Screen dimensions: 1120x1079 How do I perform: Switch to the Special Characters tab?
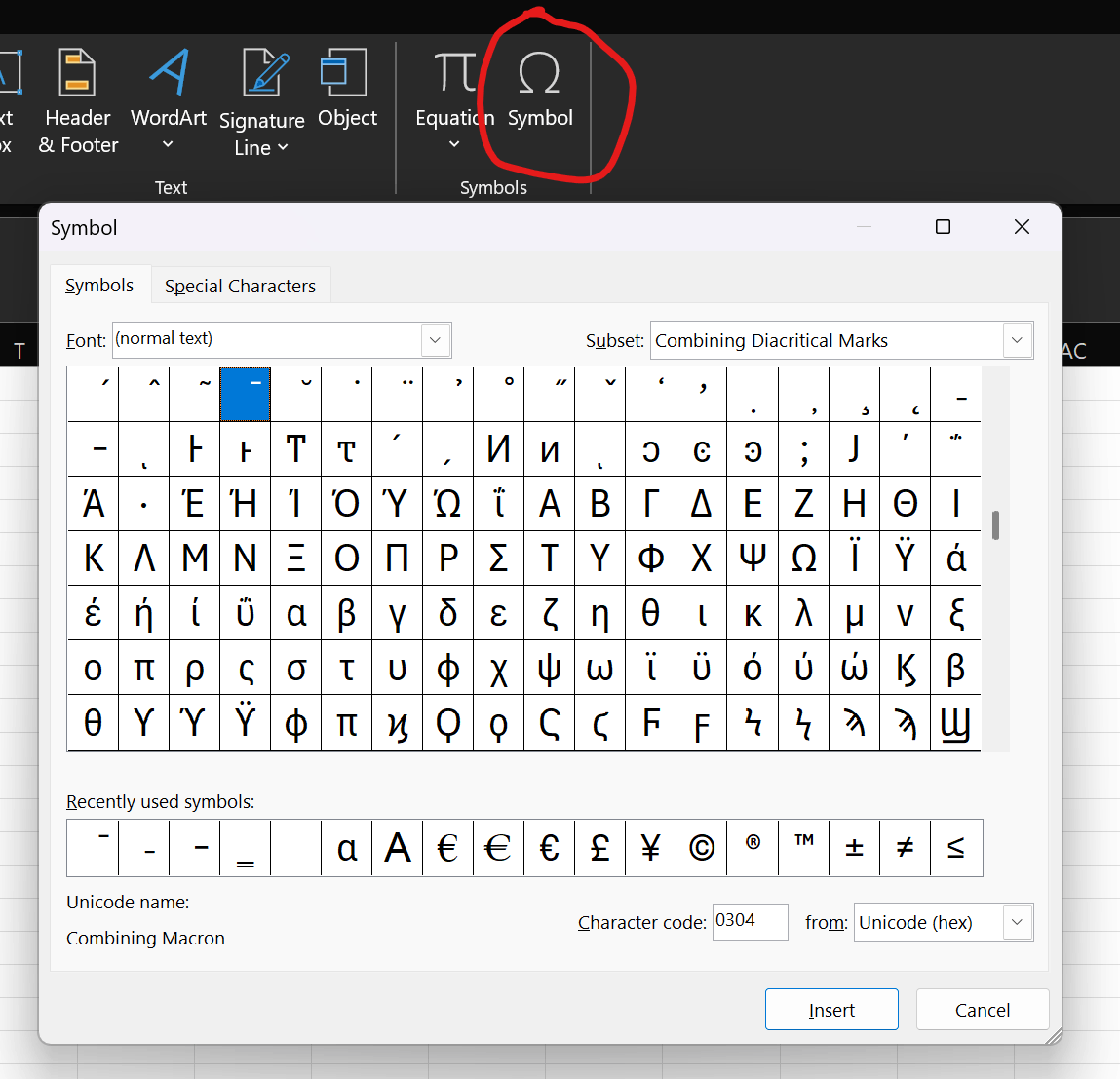tap(240, 285)
